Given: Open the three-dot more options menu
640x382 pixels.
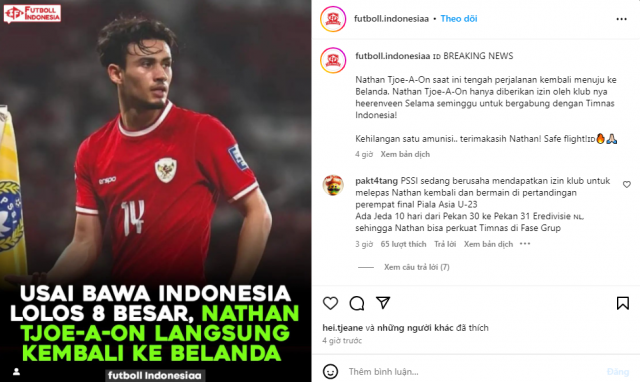Looking at the screenshot, I should [x=621, y=19].
